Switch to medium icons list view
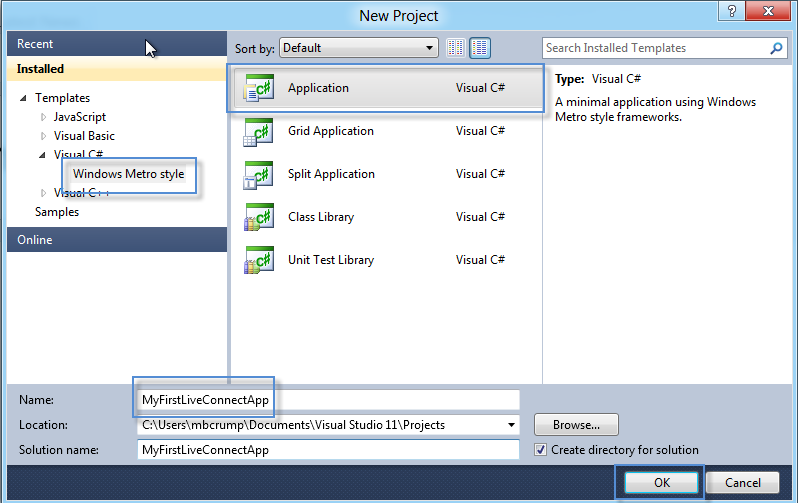 click(x=480, y=48)
